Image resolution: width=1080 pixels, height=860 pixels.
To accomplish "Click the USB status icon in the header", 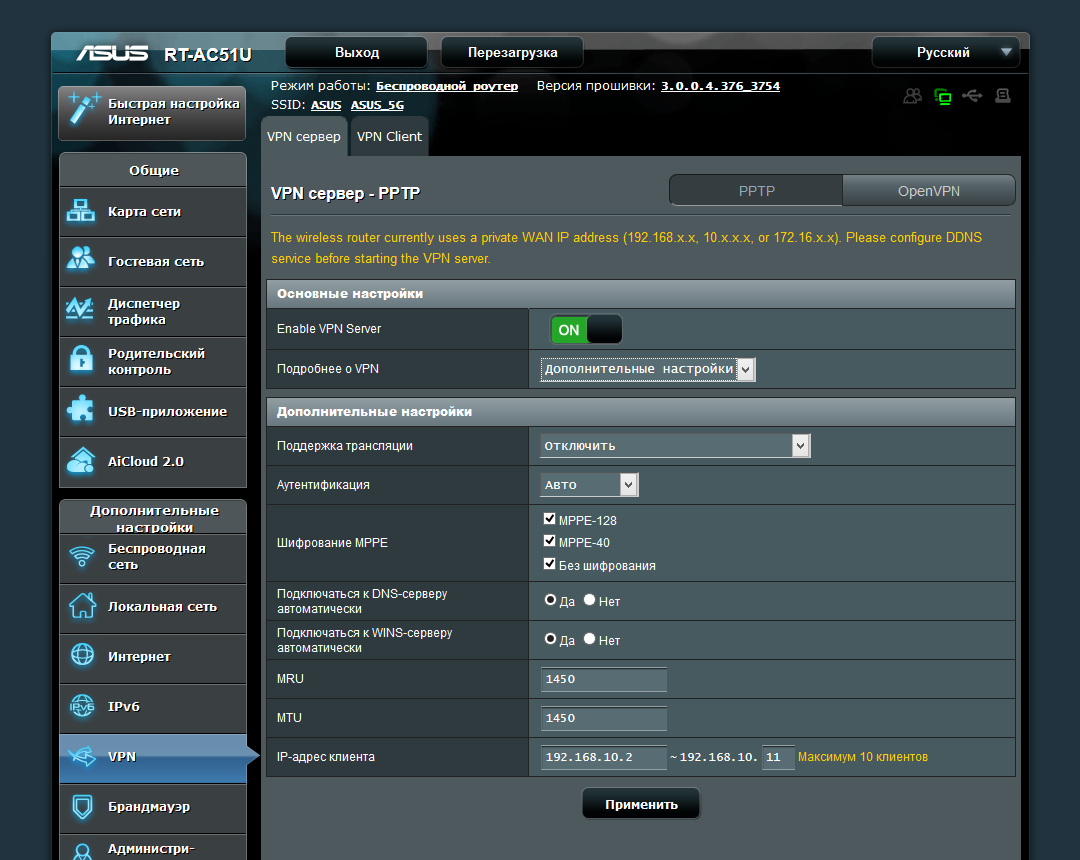I will point(973,96).
